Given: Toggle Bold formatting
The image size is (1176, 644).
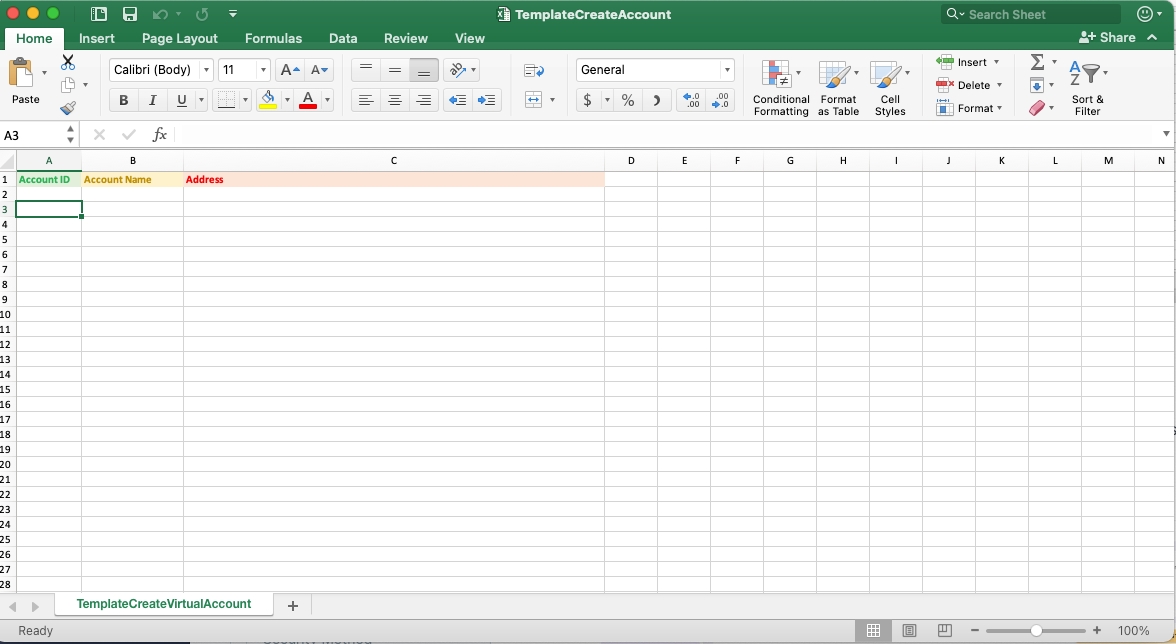Looking at the screenshot, I should pos(123,100).
